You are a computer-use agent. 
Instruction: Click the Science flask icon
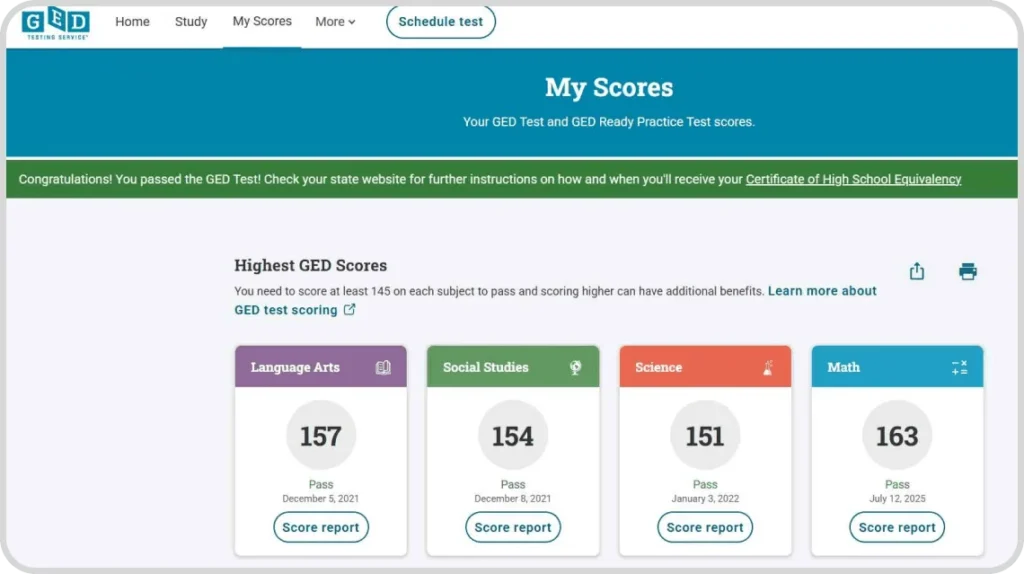[768, 368]
